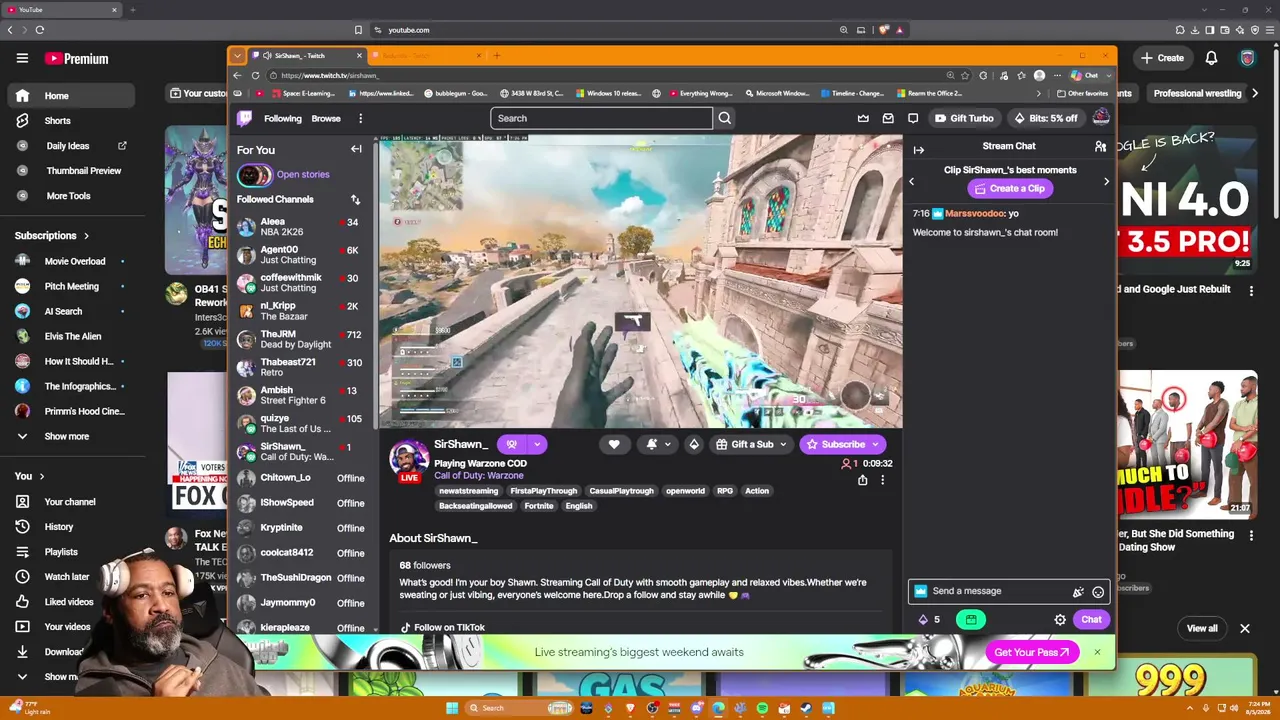Open the Browse tab on Twitch
The image size is (1280, 720).
coord(326,118)
